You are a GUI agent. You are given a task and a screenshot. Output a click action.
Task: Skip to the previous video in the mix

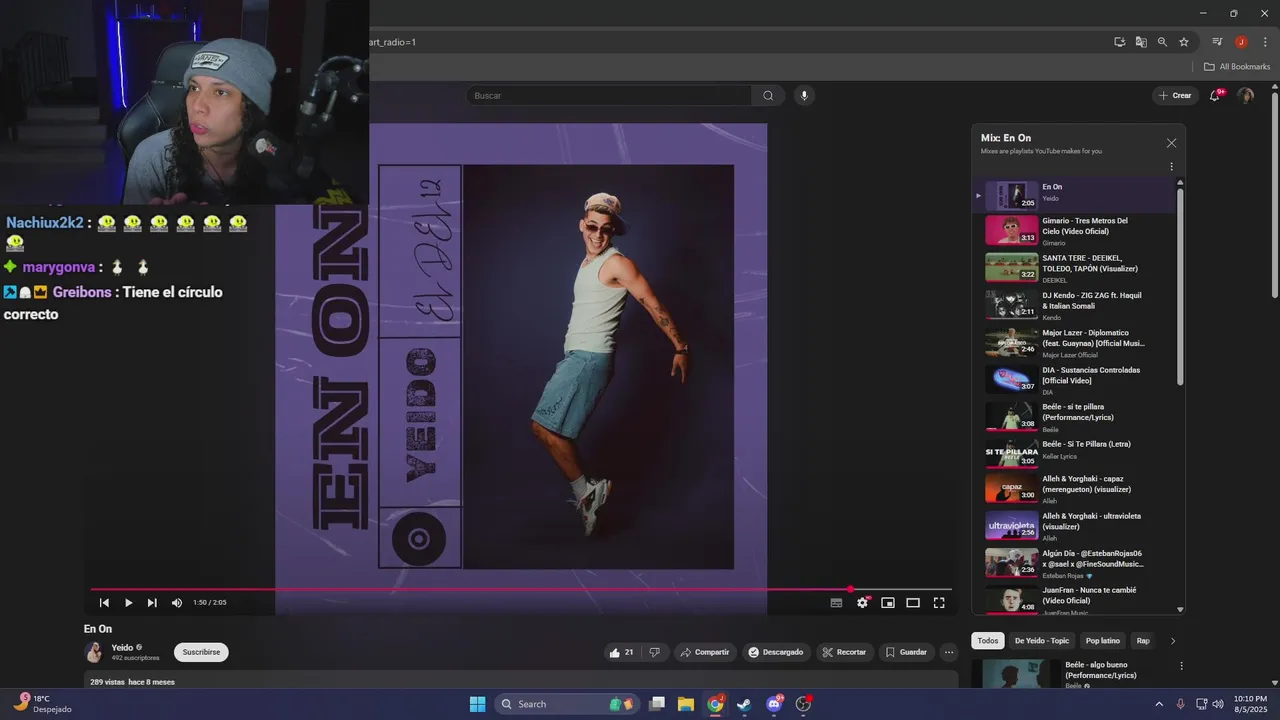coord(104,603)
